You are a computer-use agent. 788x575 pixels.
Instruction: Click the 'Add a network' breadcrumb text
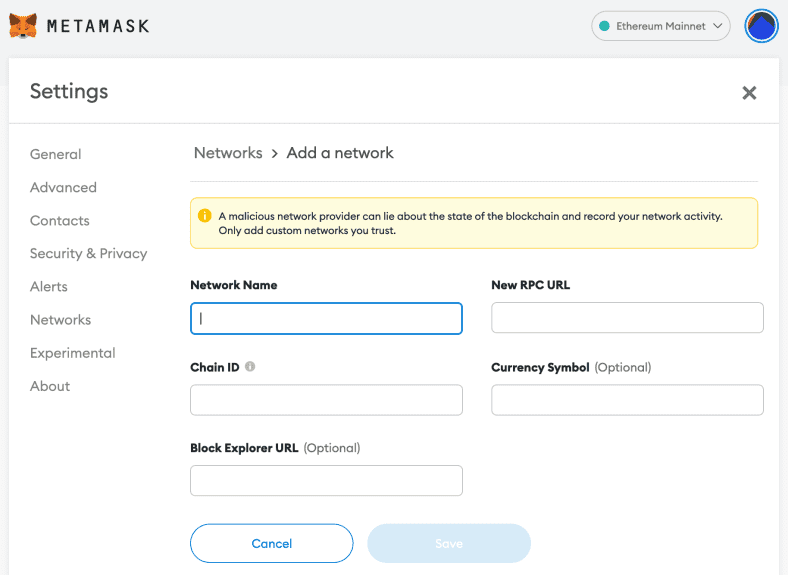point(340,153)
